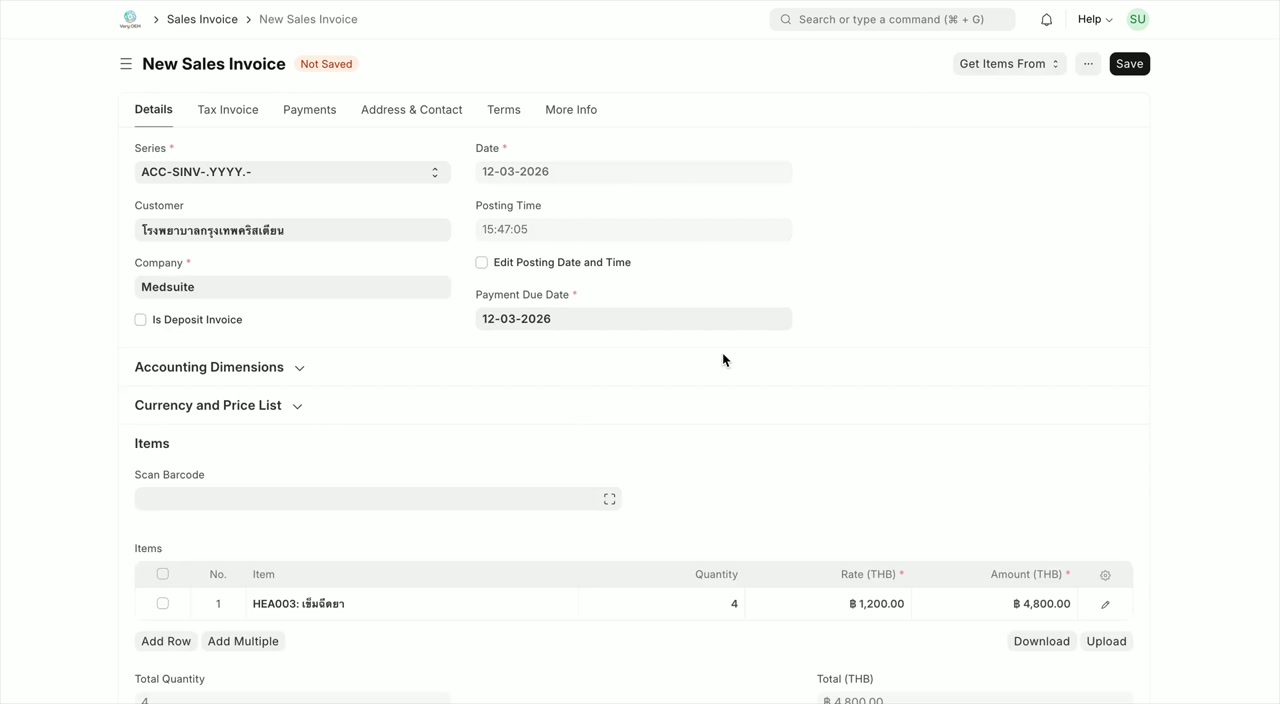Click the search magnifier icon
The height and width of the screenshot is (704, 1280).
(x=785, y=19)
